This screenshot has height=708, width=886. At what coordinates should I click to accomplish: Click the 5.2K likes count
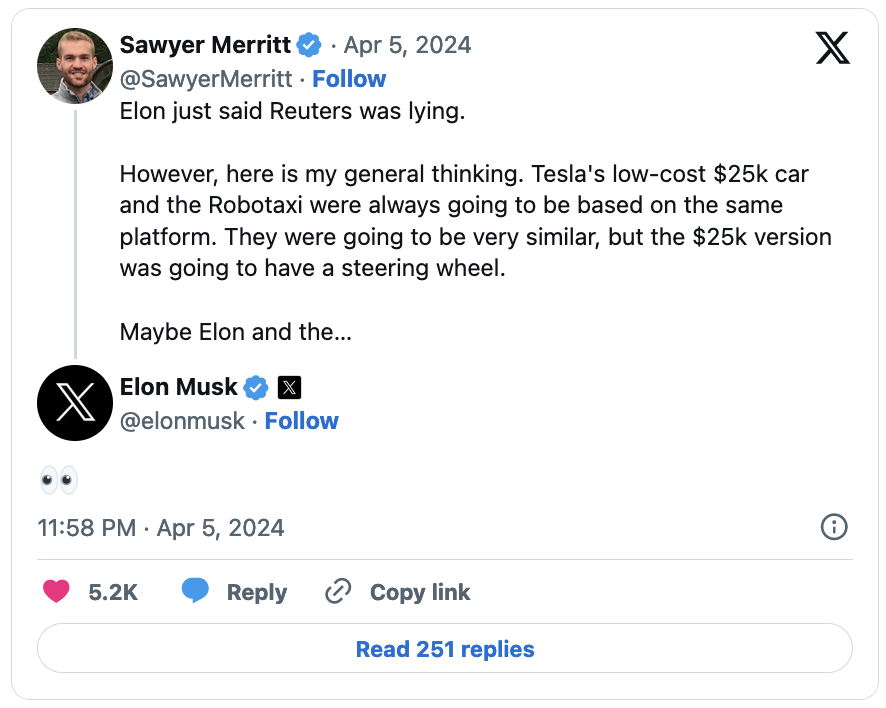[x=113, y=592]
